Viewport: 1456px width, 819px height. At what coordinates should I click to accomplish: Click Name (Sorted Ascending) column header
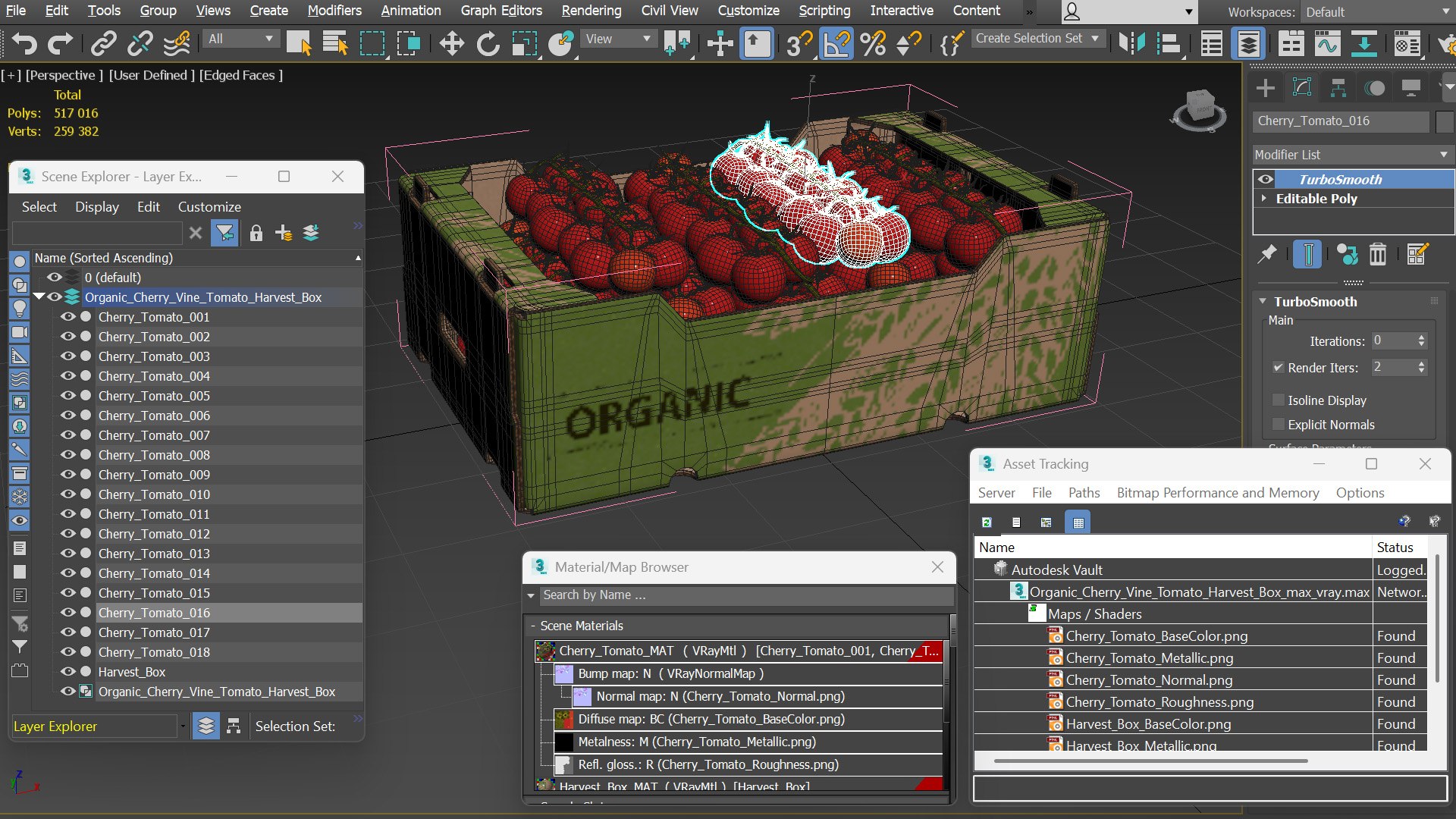pyautogui.click(x=197, y=258)
